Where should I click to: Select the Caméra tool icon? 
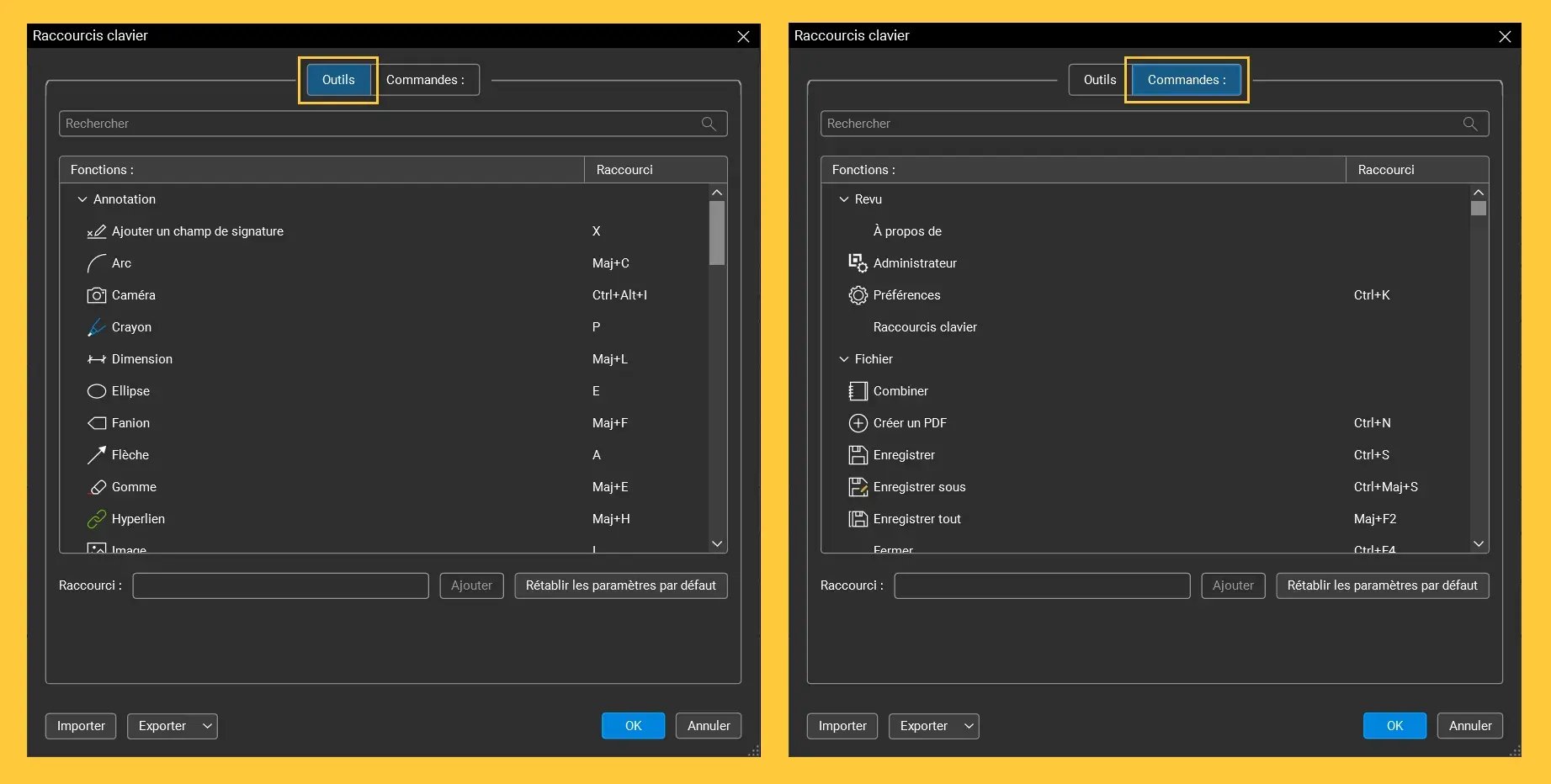point(98,295)
